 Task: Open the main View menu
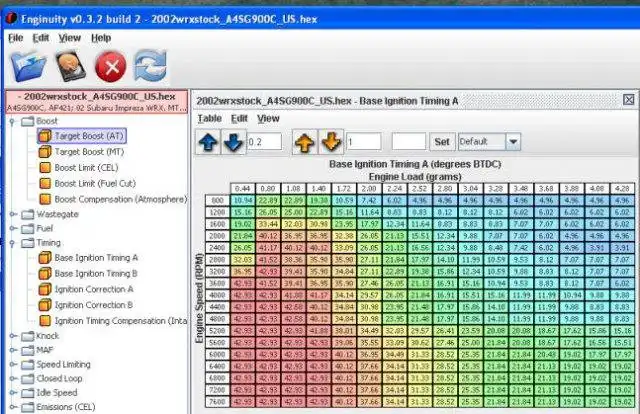point(69,38)
